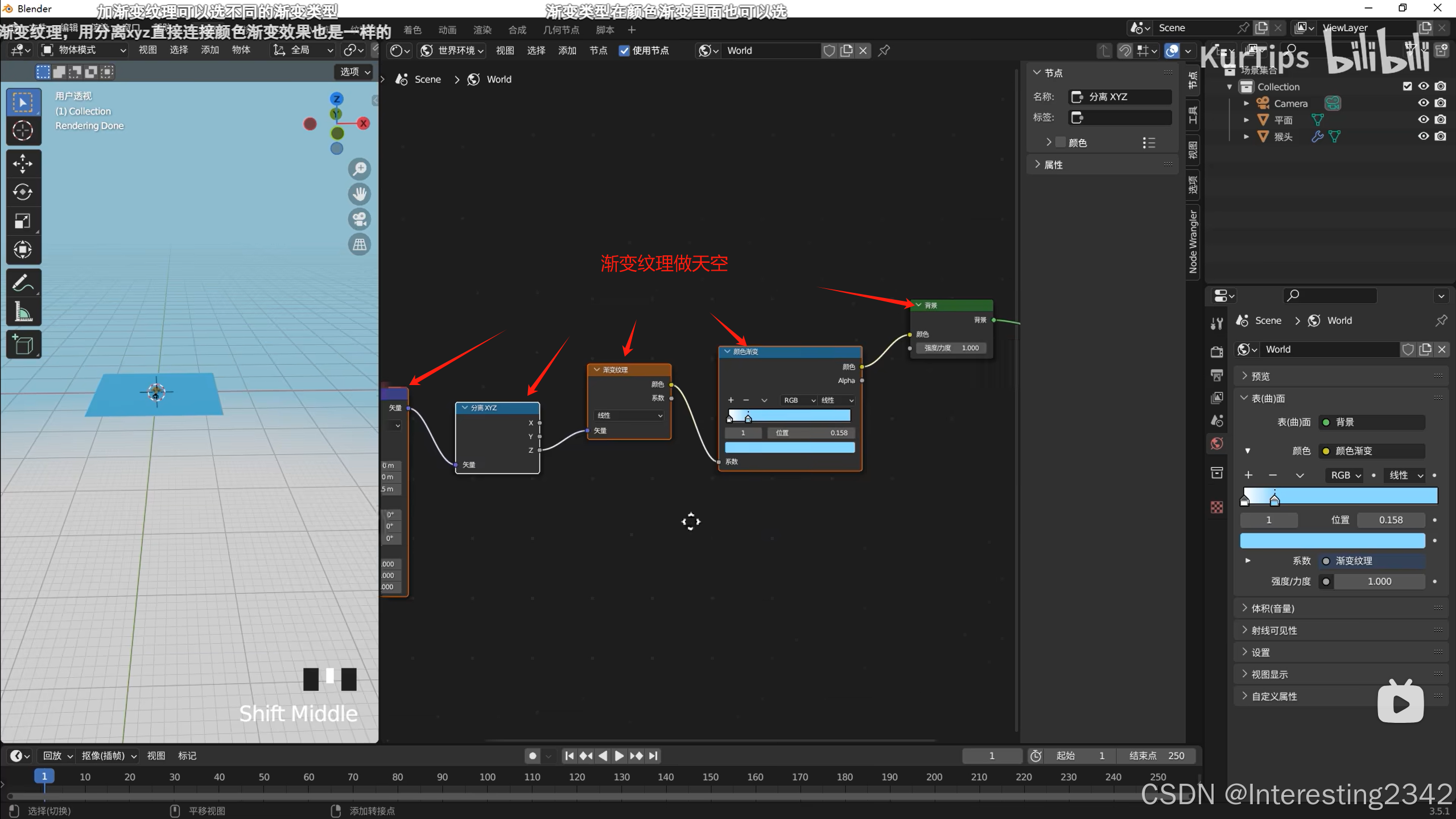Toggle camera view in the viewport
1456x819 pixels.
point(360,220)
